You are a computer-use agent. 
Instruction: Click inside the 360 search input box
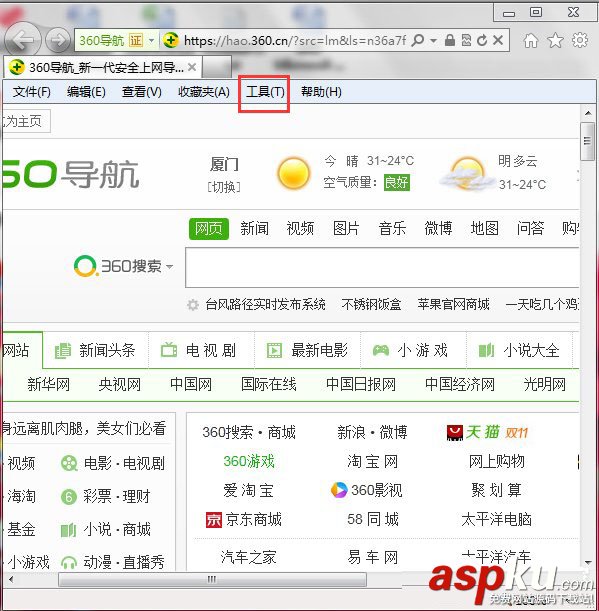(382, 268)
